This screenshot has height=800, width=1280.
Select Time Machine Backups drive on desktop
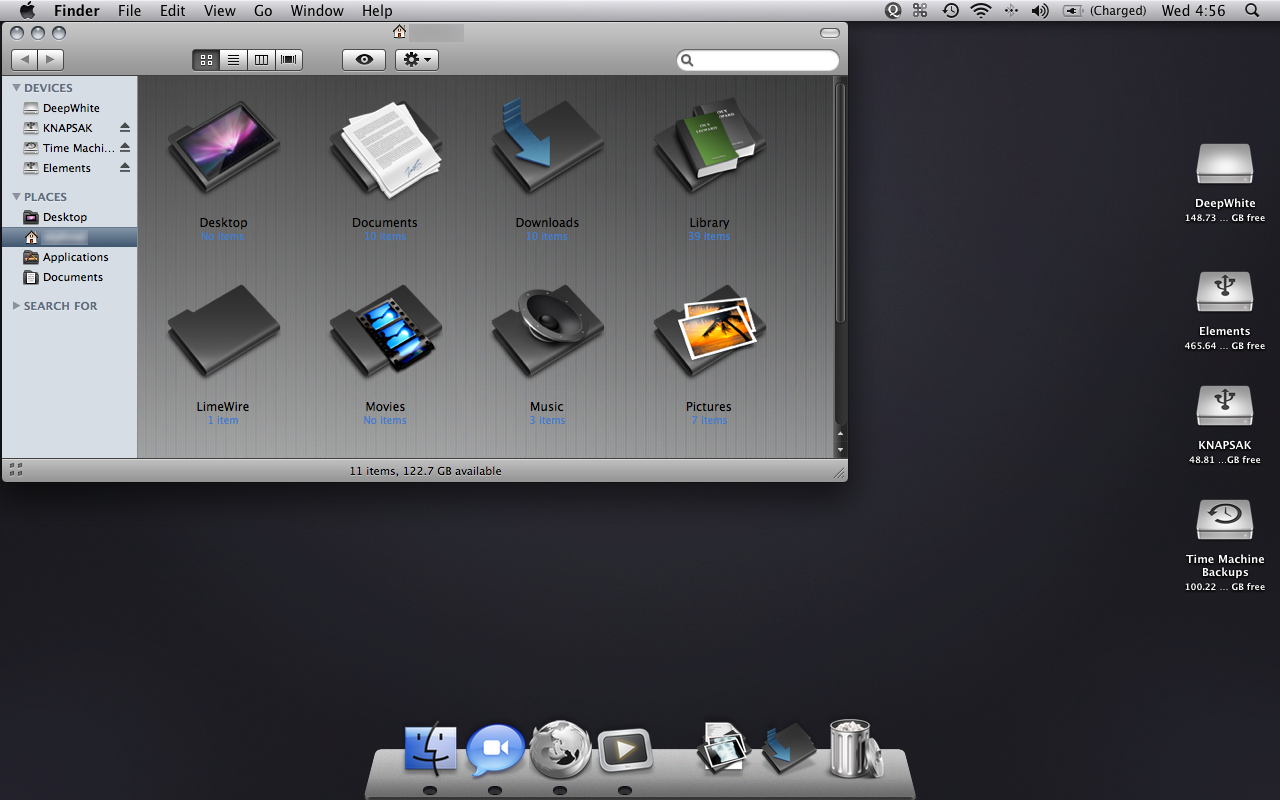pyautogui.click(x=1224, y=520)
